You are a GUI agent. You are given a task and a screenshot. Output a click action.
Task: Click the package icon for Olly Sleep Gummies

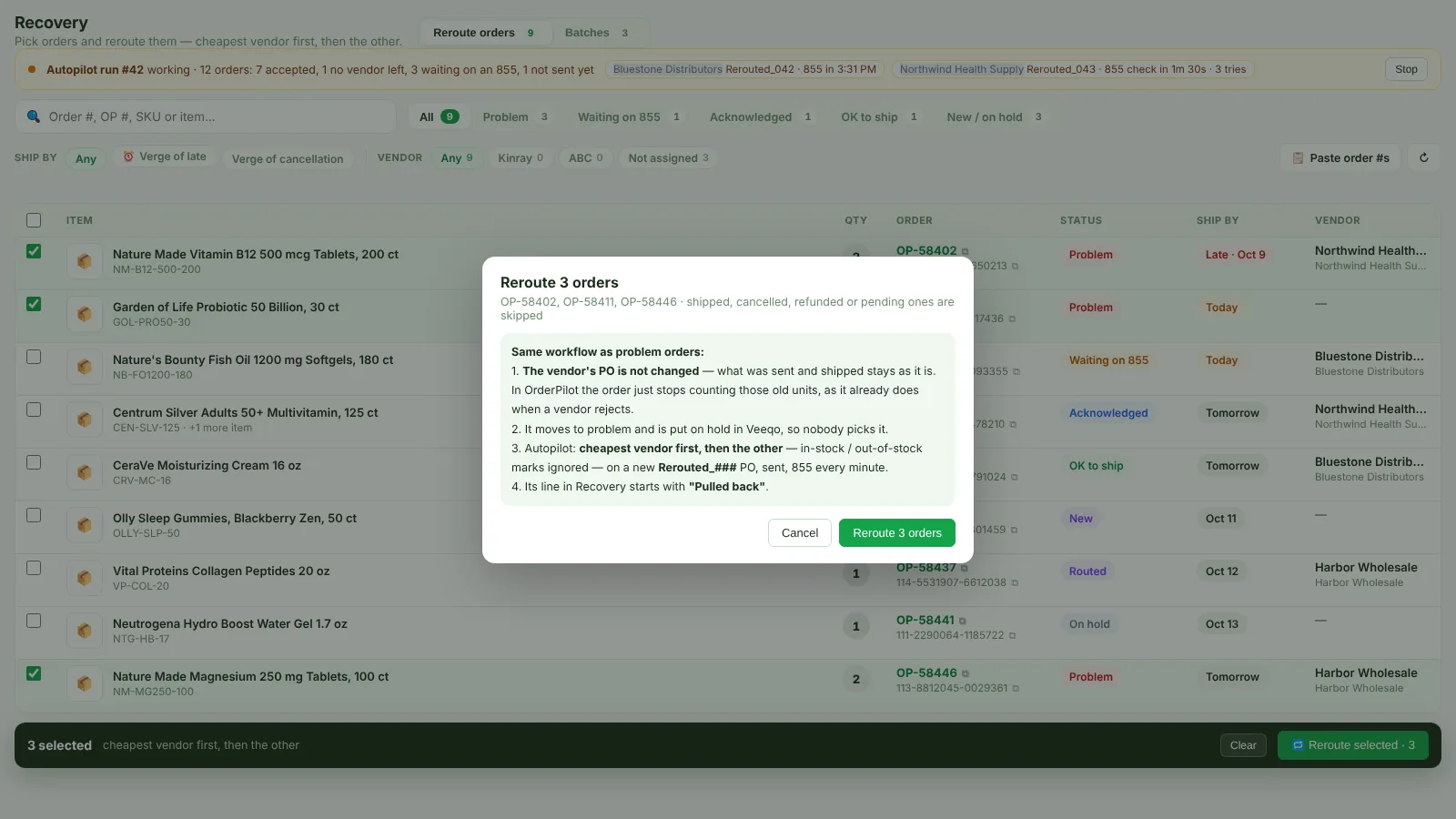(85, 525)
